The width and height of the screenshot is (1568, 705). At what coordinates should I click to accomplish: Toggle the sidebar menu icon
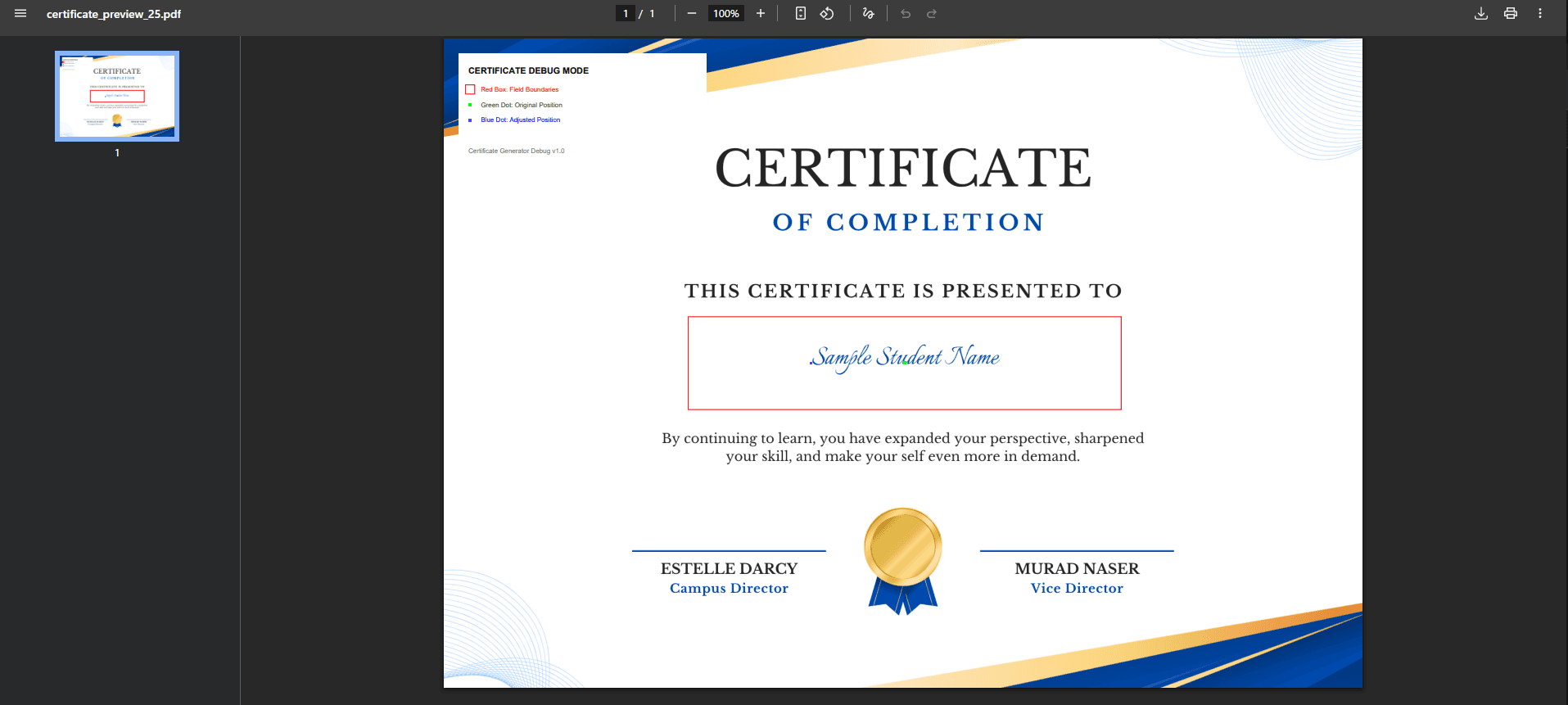20,13
